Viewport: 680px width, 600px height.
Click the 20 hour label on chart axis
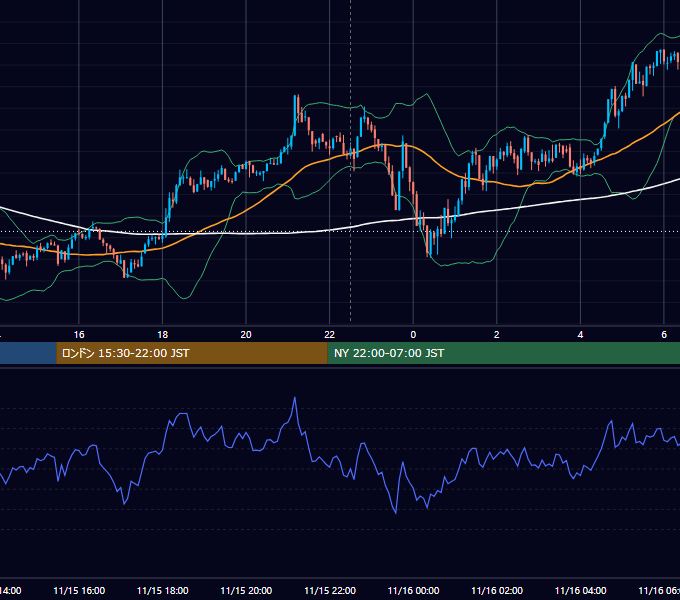coord(246,335)
